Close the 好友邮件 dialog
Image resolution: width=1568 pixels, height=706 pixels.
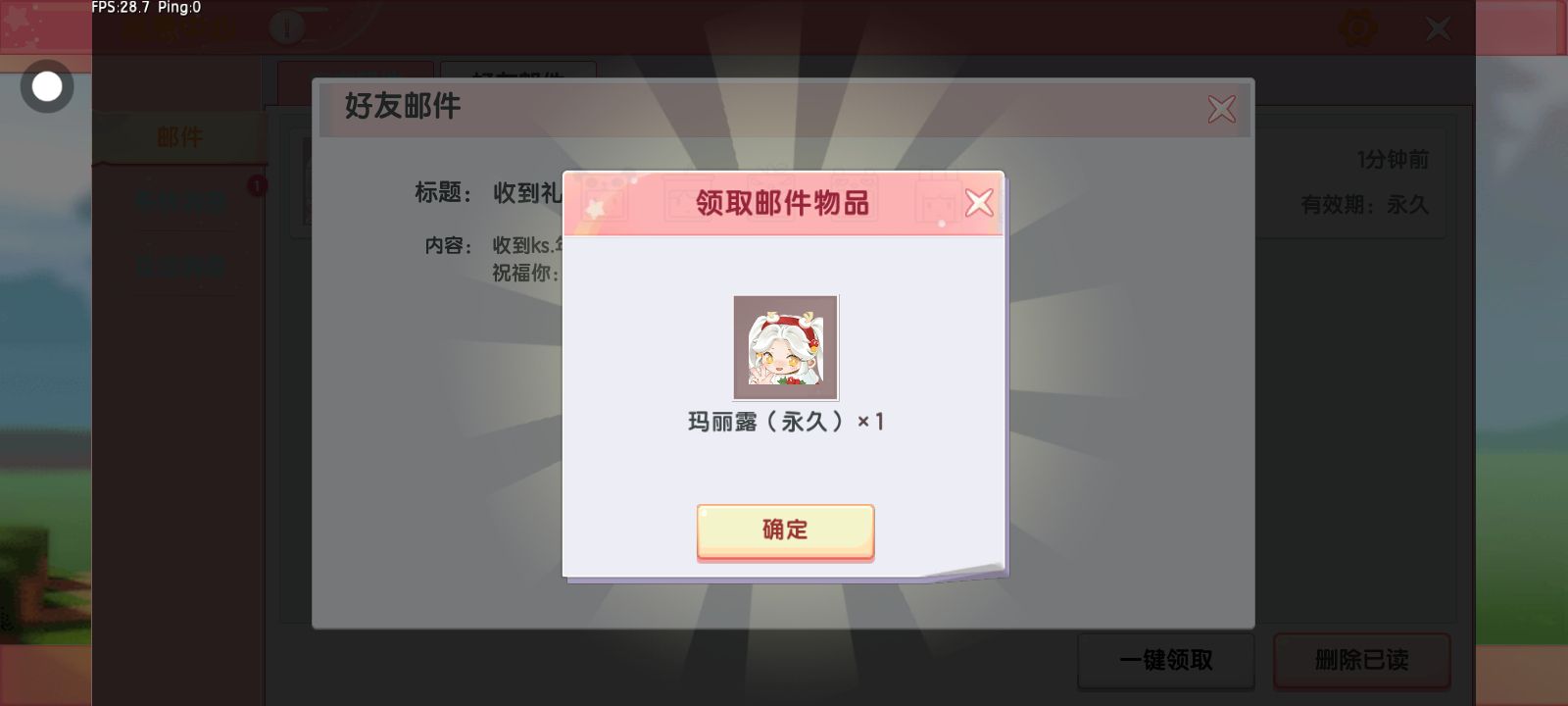pos(1221,109)
